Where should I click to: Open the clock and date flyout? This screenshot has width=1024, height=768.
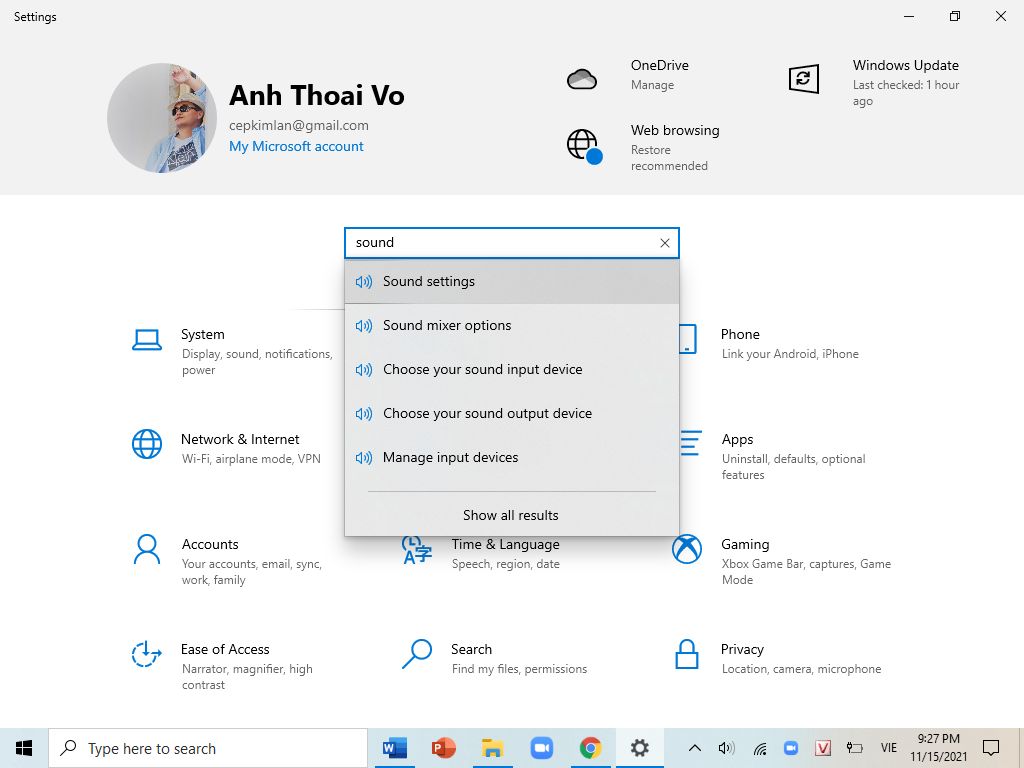point(938,748)
